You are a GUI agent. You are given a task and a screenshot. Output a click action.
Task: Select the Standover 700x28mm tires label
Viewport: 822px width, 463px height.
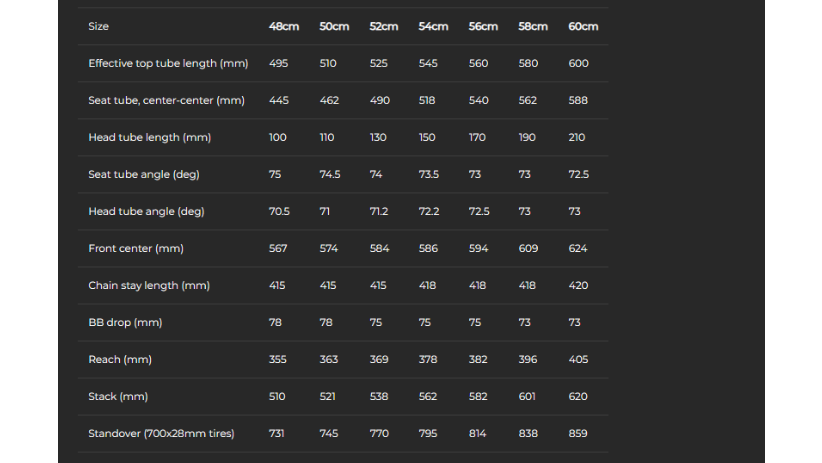click(161, 434)
